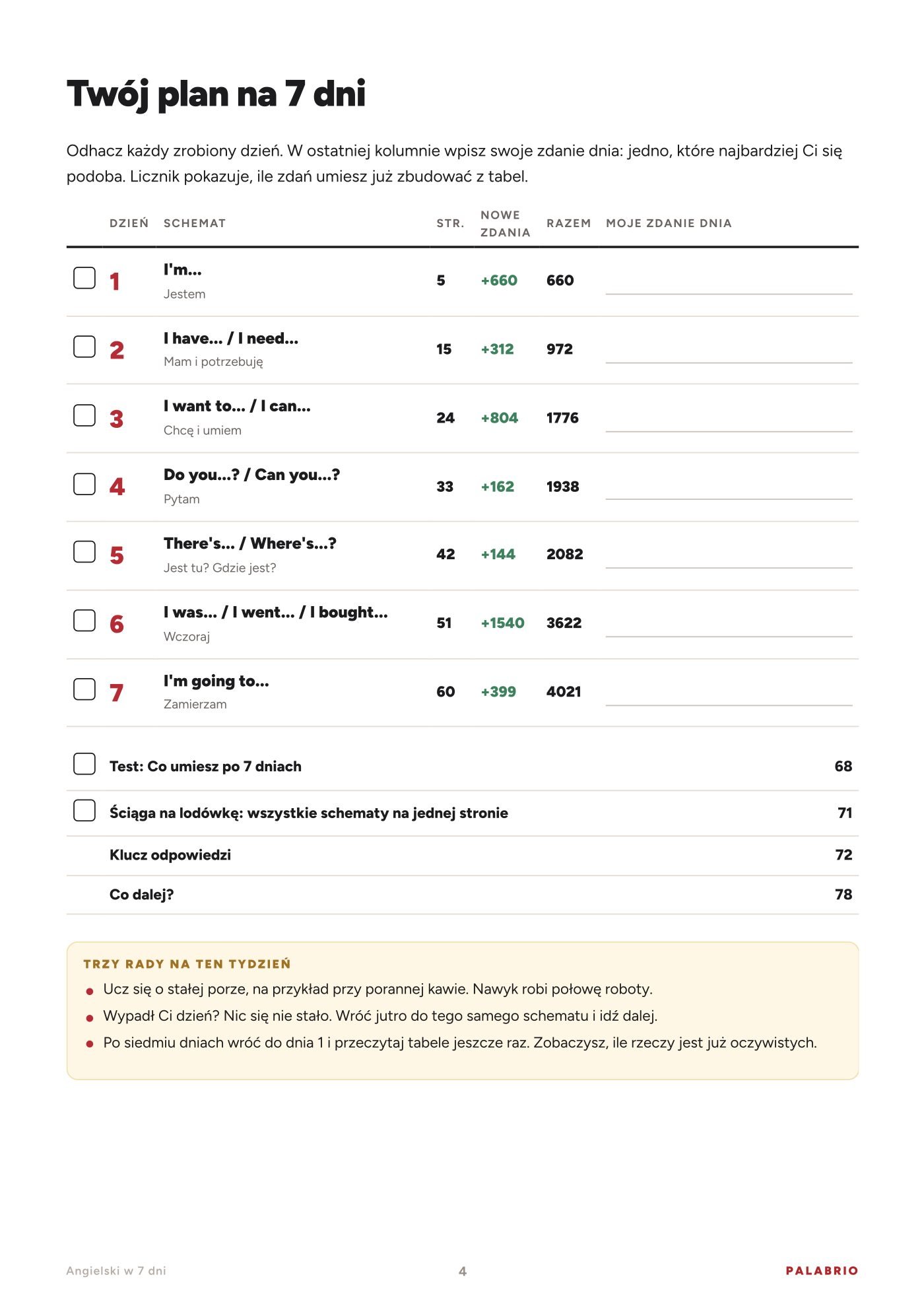Check the day 6 I was... box
Viewport: 924px width, 1308px height.
pos(84,621)
